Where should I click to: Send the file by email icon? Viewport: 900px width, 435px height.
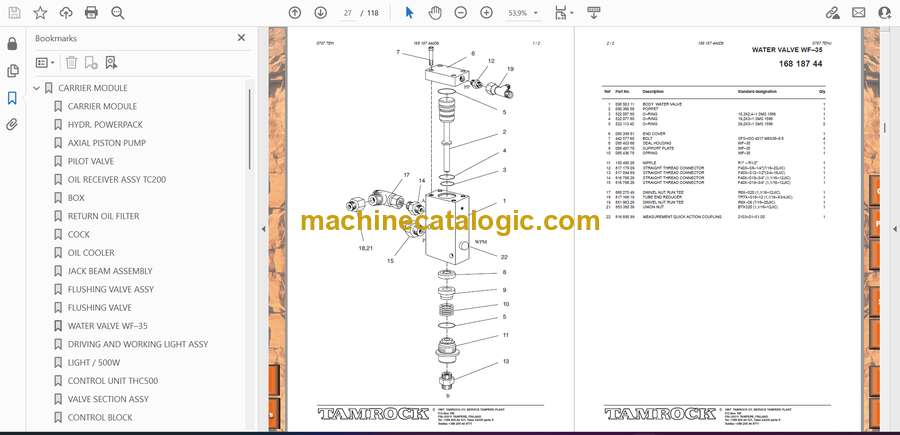(859, 13)
